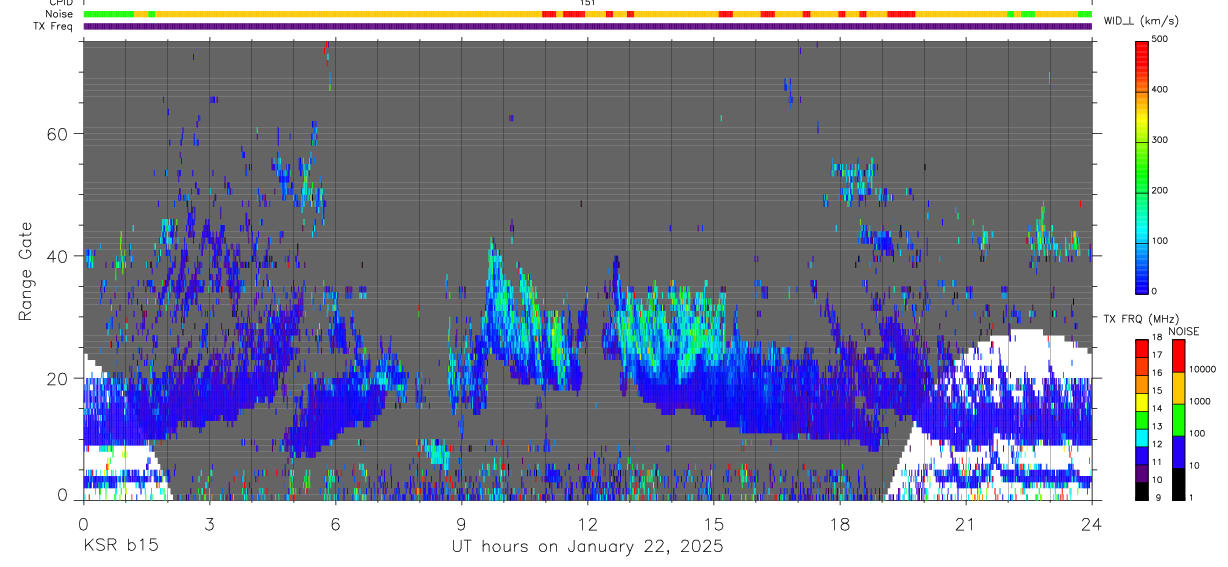This screenshot has height=567, width=1228.
Task: Click 'UT hours on January 22, 2025' title
Action: (x=587, y=548)
